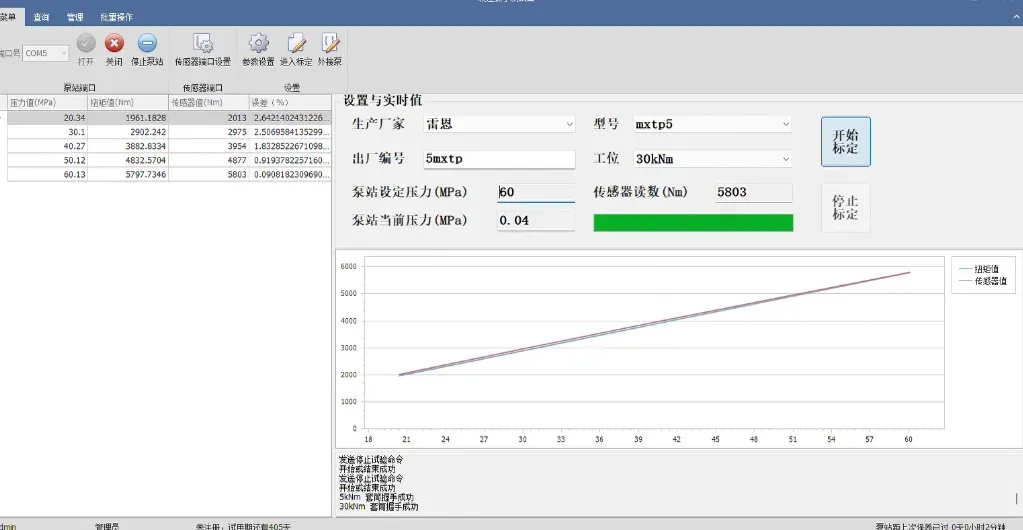Select the 外接泵 external pump icon

pyautogui.click(x=330, y=44)
